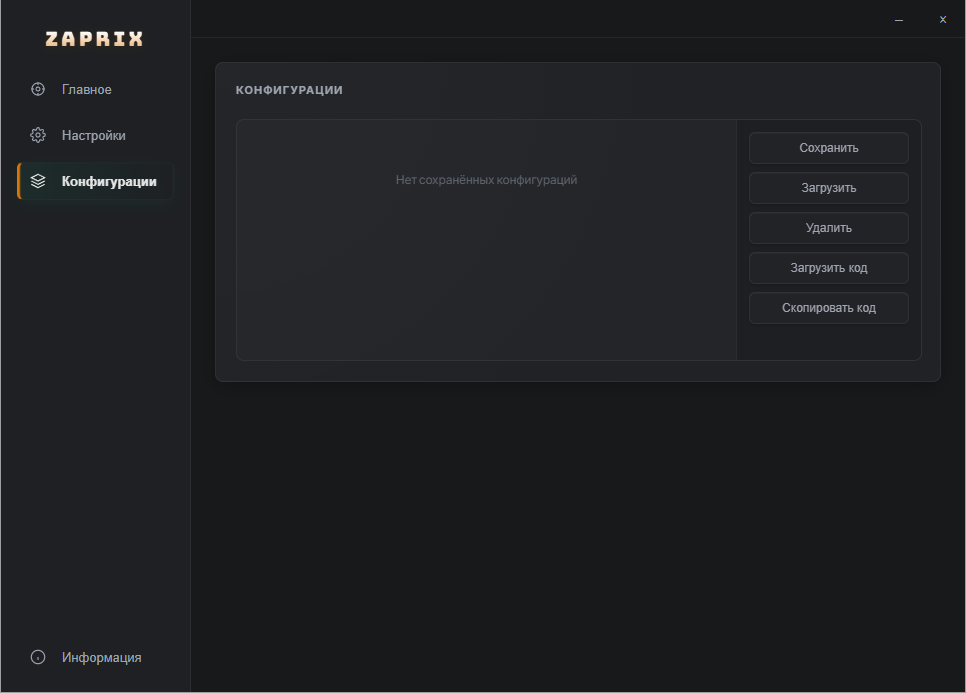Viewport: 966px width, 693px height.
Task: Click the Загрузить button
Action: point(829,188)
